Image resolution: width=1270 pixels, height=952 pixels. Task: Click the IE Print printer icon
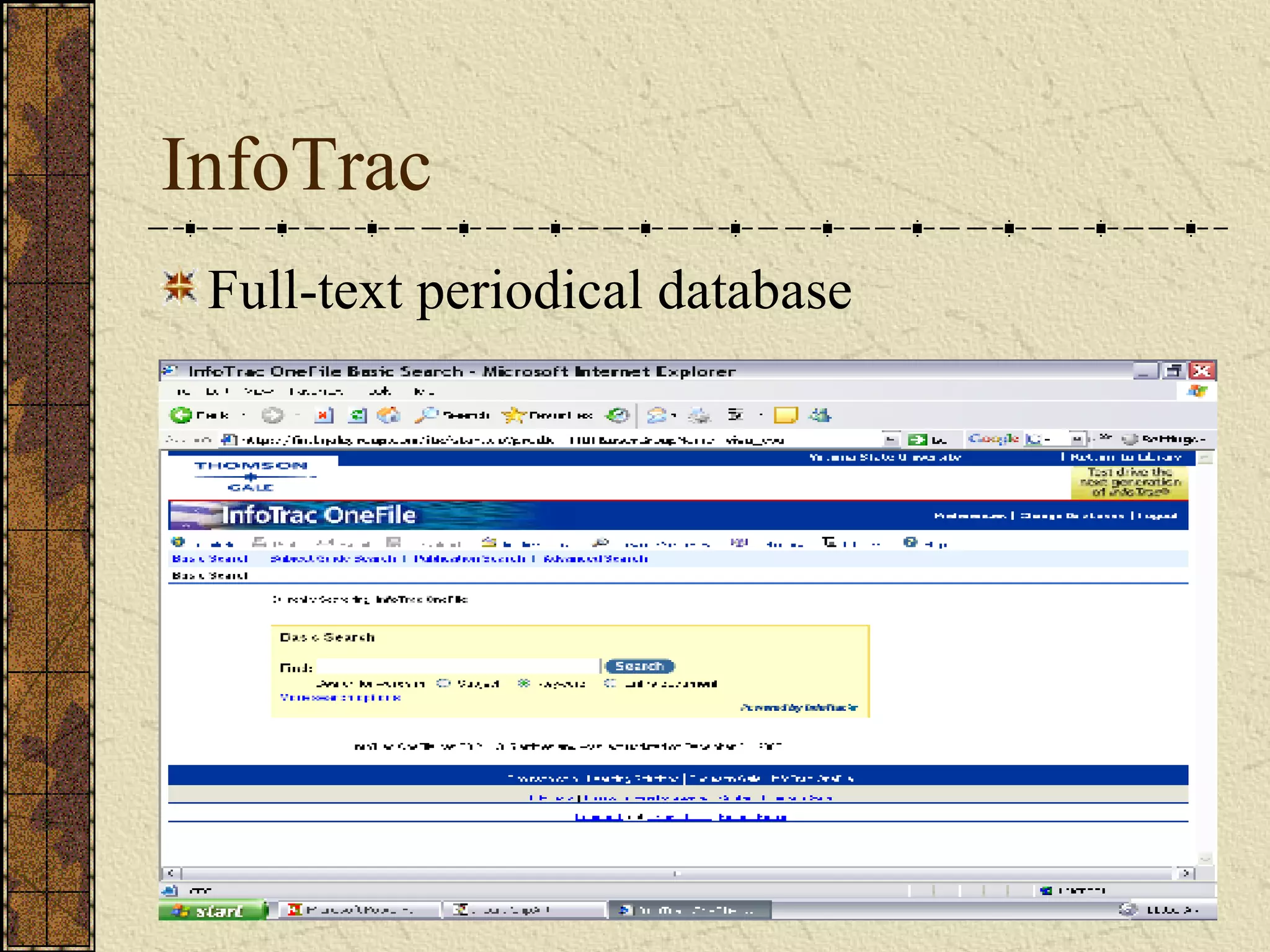tap(699, 415)
